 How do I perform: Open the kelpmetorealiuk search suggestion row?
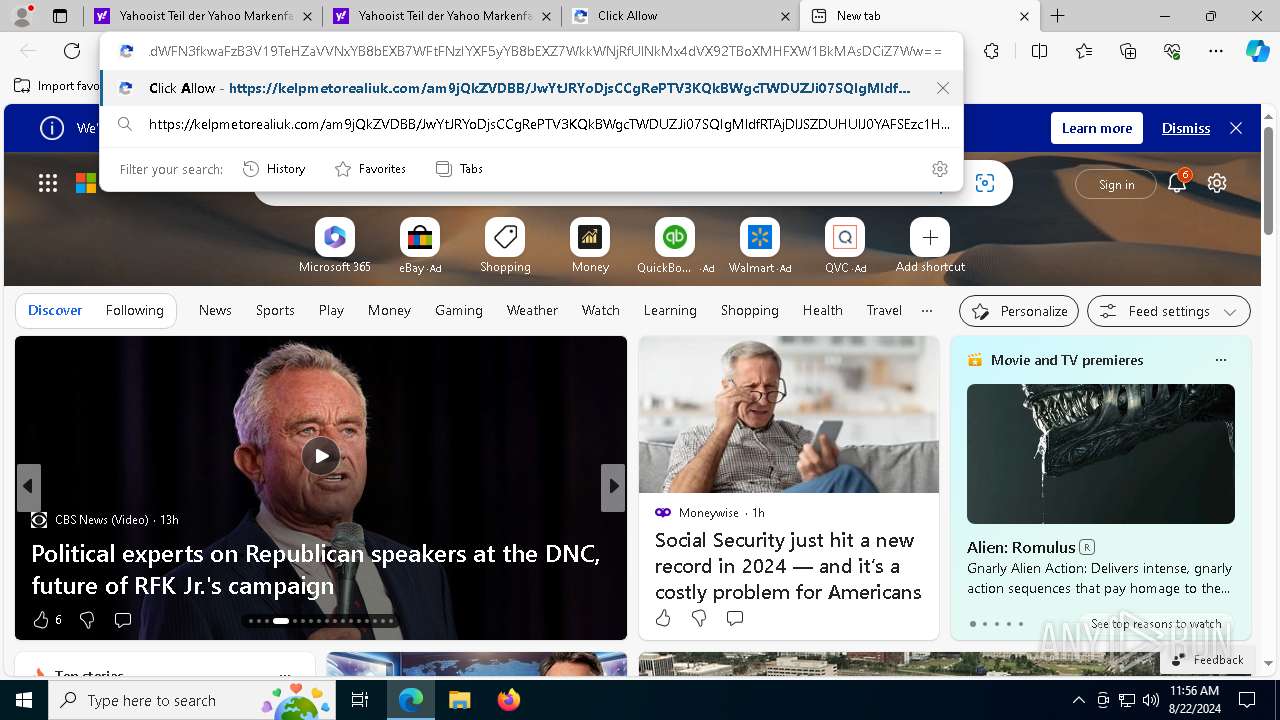coord(532,125)
